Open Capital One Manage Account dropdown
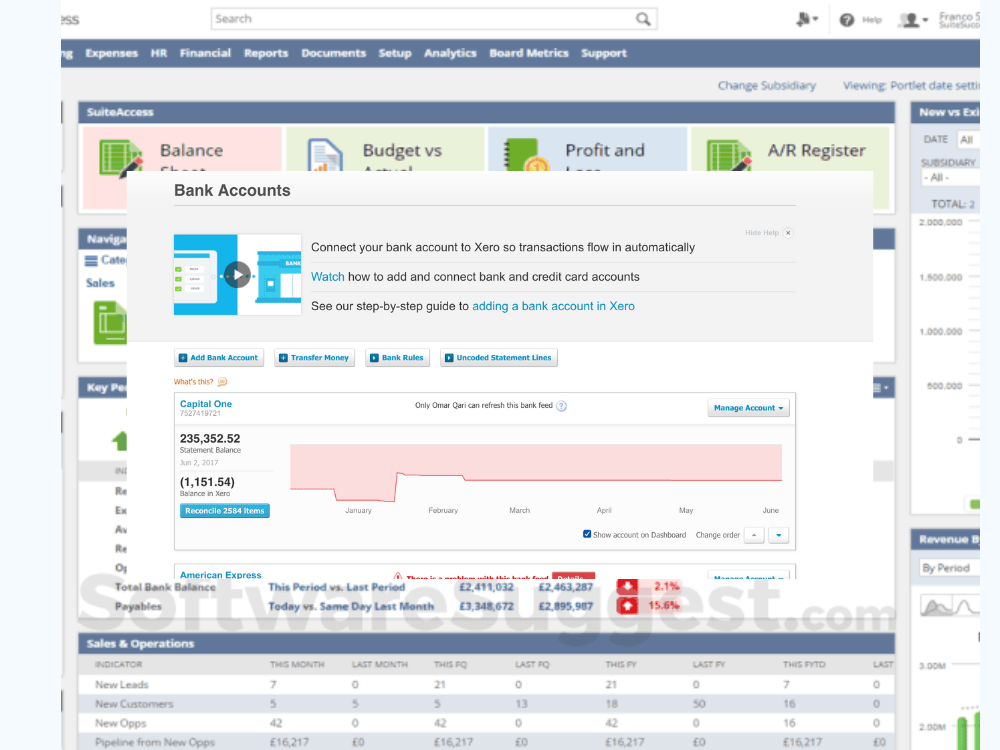The image size is (1000, 750). [748, 408]
